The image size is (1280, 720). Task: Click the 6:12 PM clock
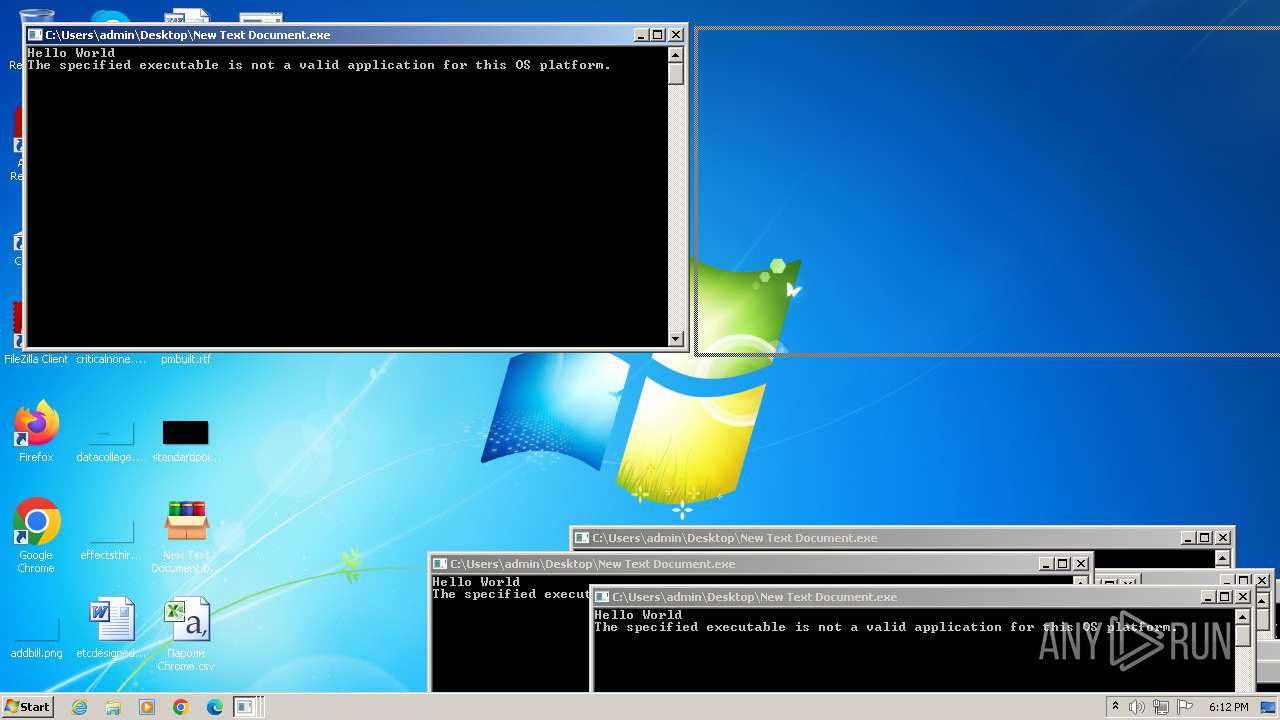click(1228, 707)
